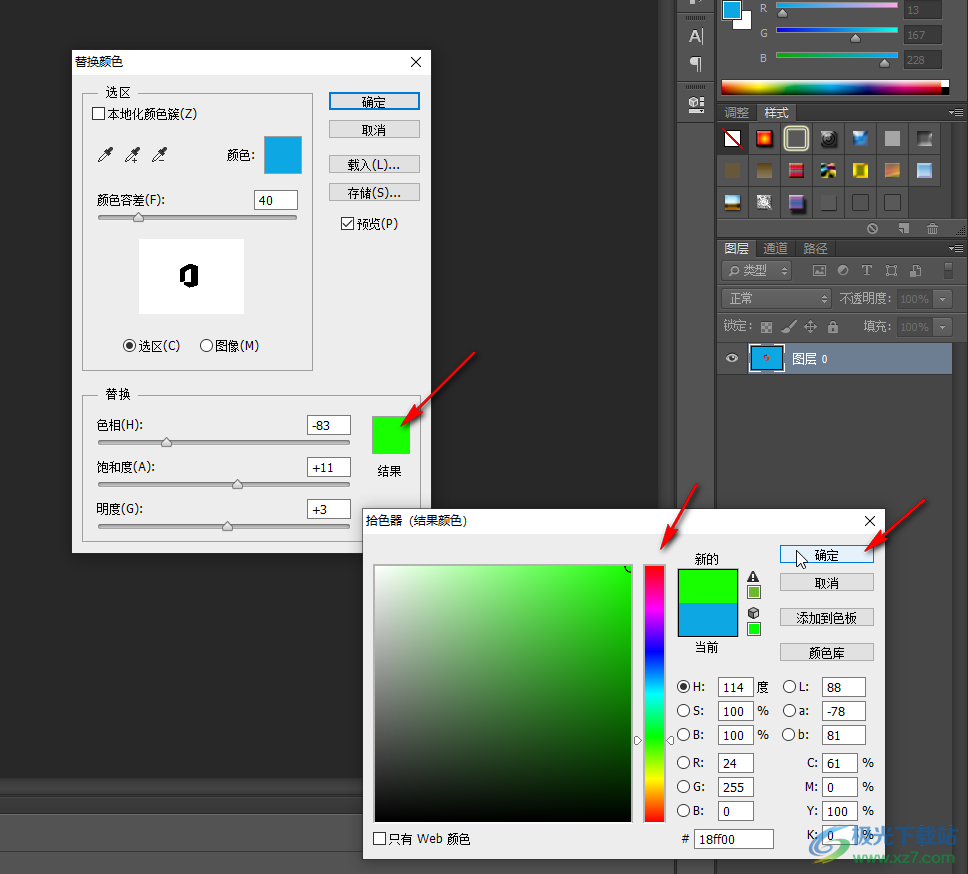Click the clear style icon in Styles panel

pyautogui.click(x=872, y=228)
